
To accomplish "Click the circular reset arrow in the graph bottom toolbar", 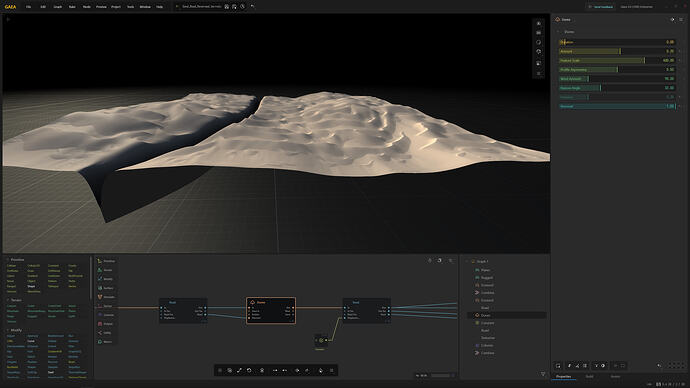I will coord(249,370).
